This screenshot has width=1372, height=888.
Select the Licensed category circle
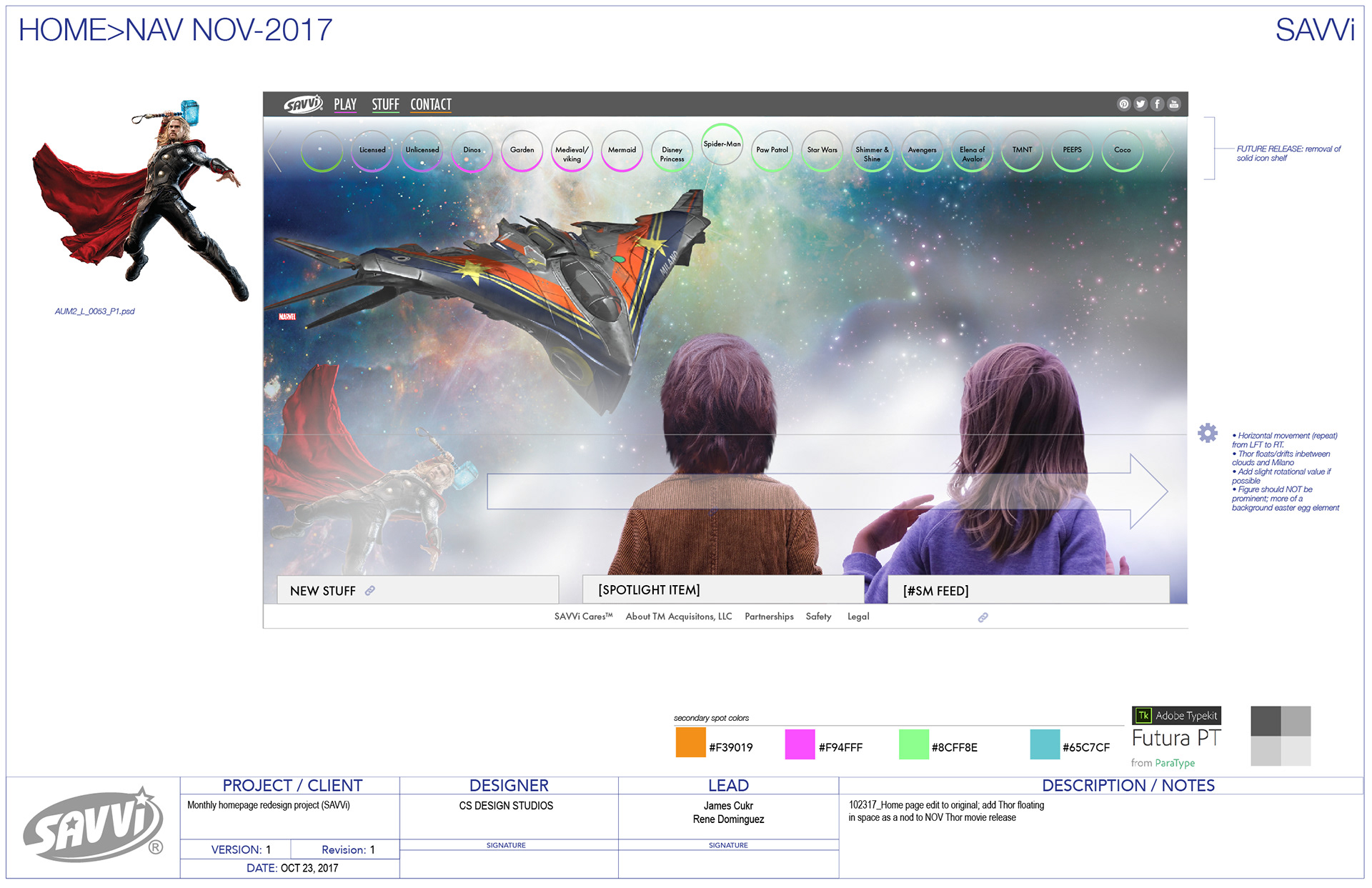click(x=372, y=150)
